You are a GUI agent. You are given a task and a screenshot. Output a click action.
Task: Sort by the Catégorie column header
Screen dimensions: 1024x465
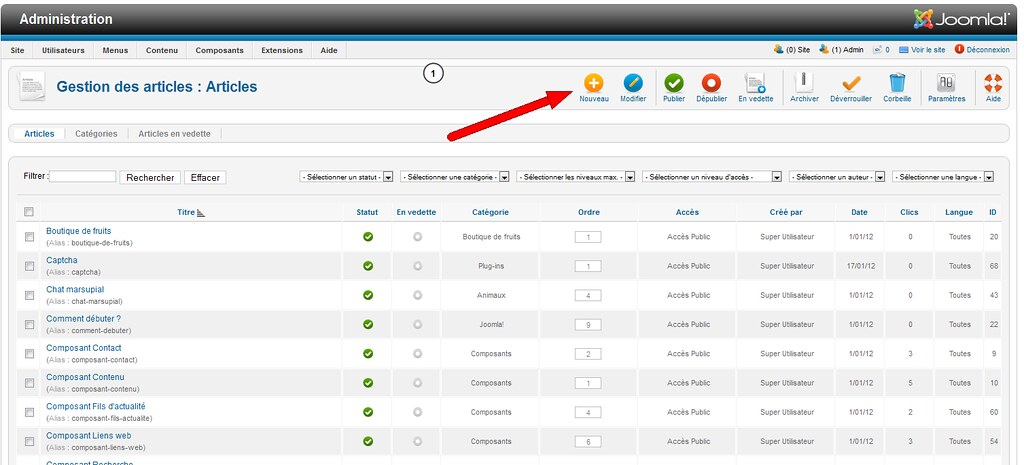click(x=490, y=212)
